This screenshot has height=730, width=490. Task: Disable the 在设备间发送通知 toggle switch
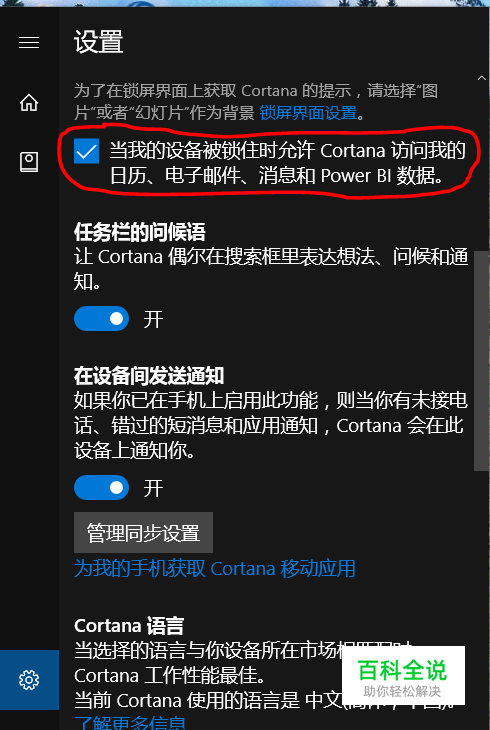coord(101,487)
